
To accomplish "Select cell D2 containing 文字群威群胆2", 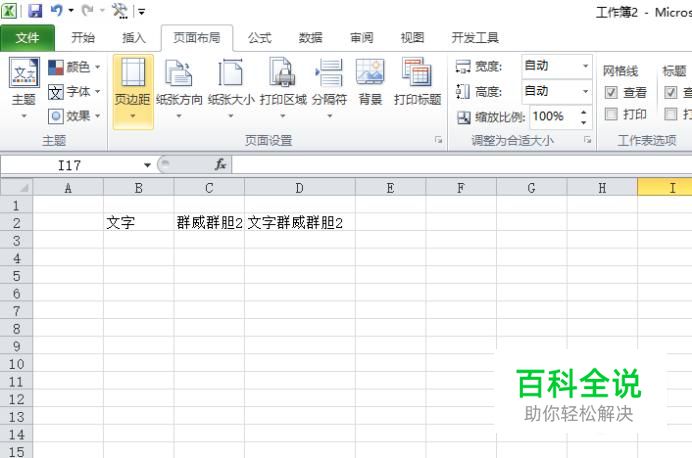I will click(300, 222).
